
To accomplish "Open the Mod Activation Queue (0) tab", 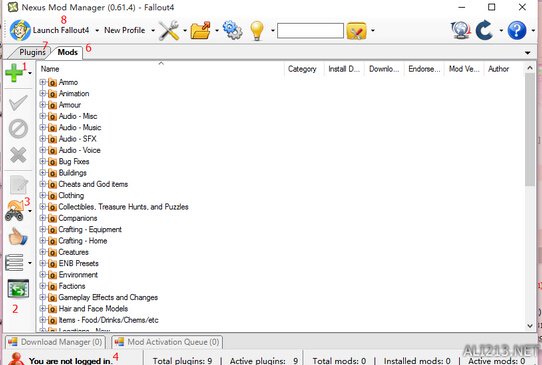I will 167,342.
